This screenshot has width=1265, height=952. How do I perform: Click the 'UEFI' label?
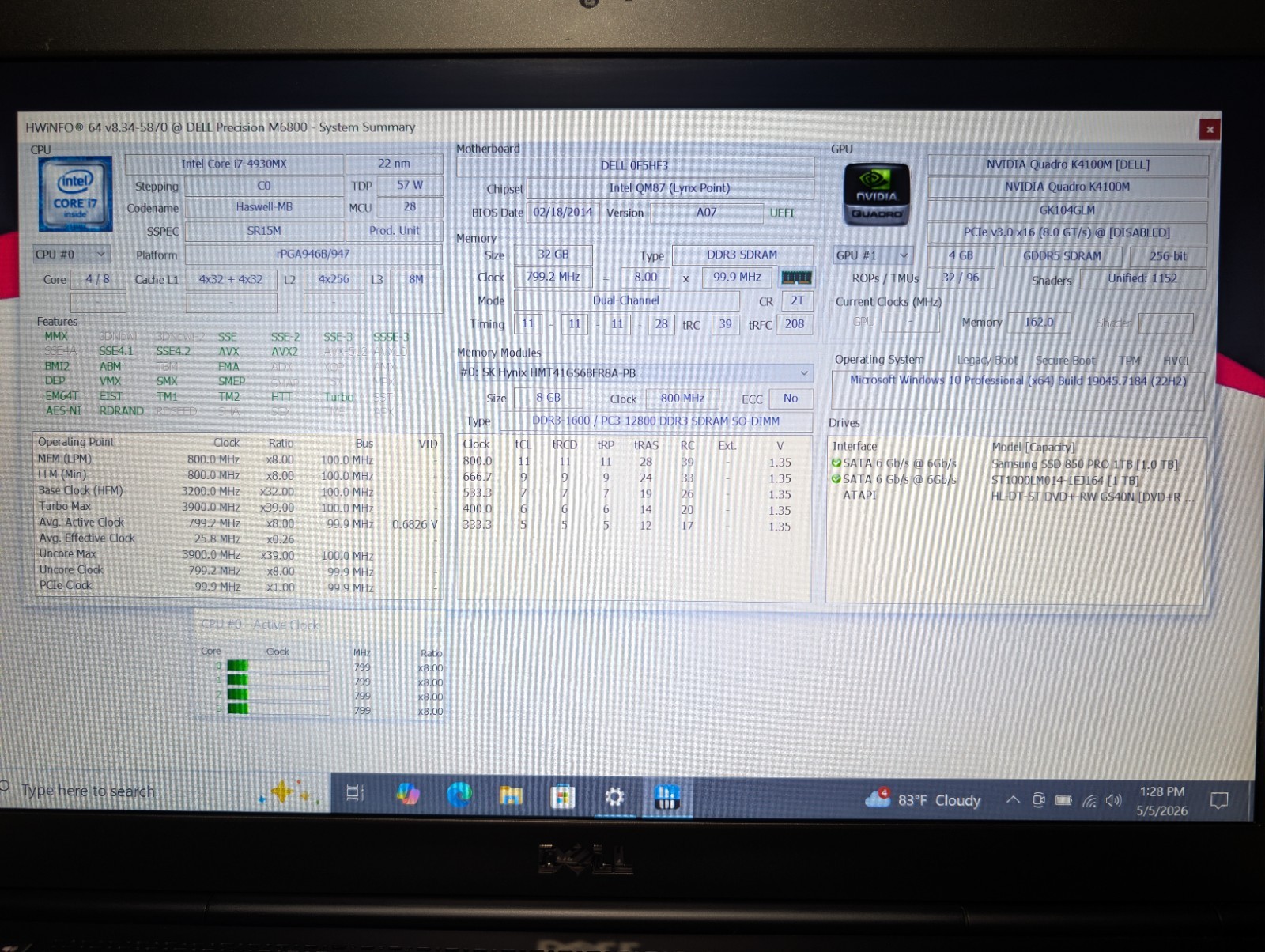click(782, 213)
